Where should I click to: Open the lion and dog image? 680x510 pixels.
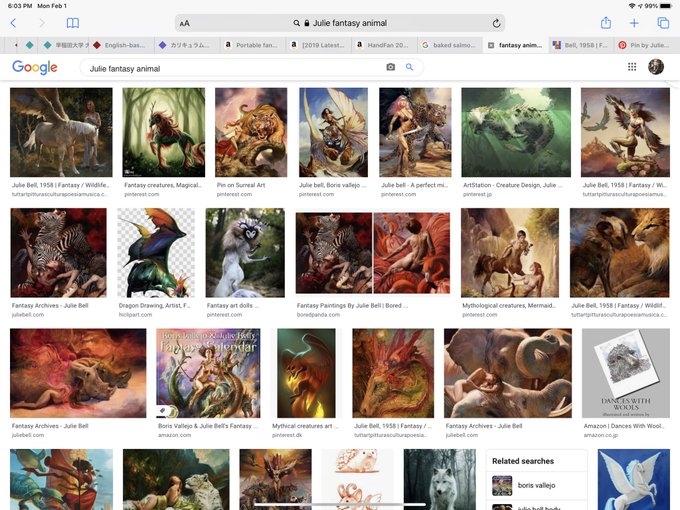620,253
